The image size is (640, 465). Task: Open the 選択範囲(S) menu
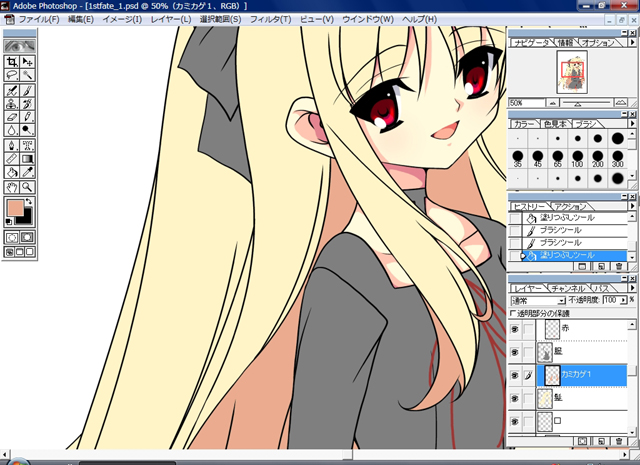[x=220, y=19]
